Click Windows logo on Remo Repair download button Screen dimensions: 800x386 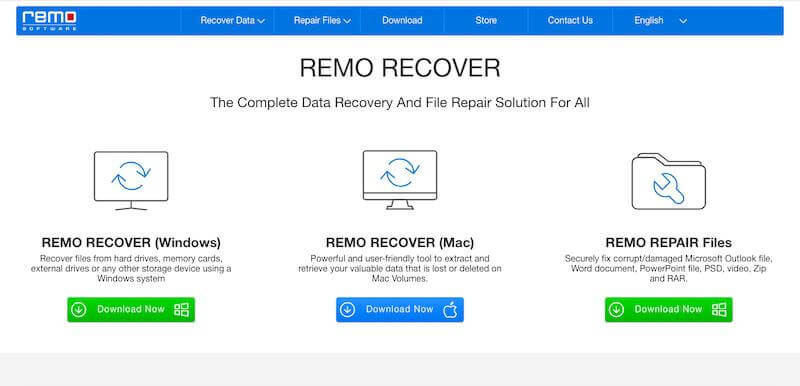[x=719, y=310]
